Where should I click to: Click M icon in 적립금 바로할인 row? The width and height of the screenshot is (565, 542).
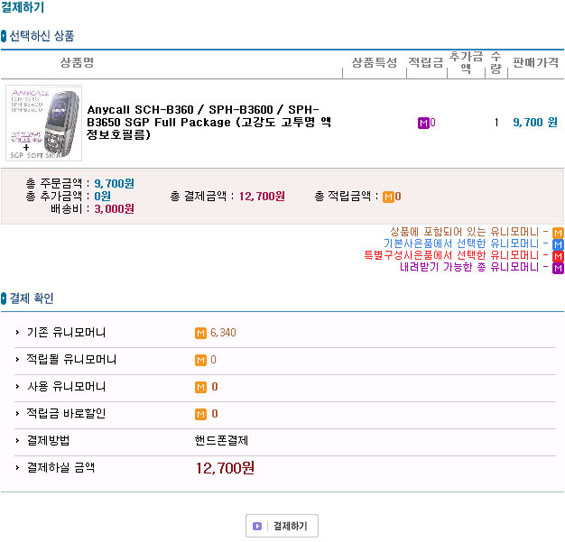click(201, 414)
